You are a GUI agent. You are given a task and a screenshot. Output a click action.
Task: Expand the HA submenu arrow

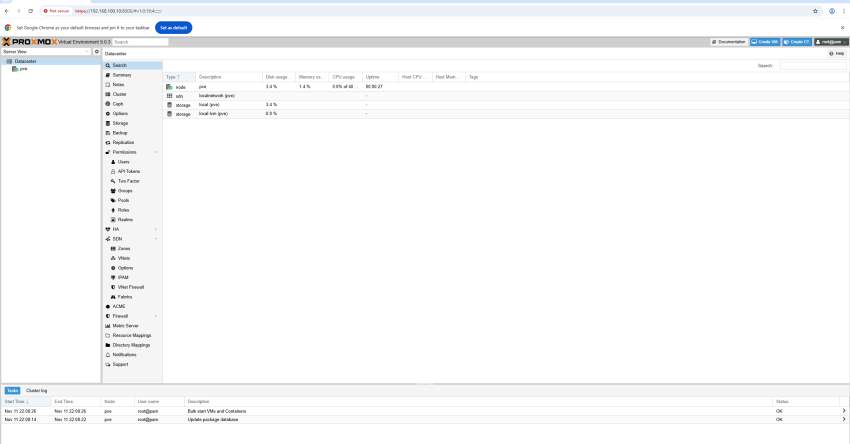[156, 229]
